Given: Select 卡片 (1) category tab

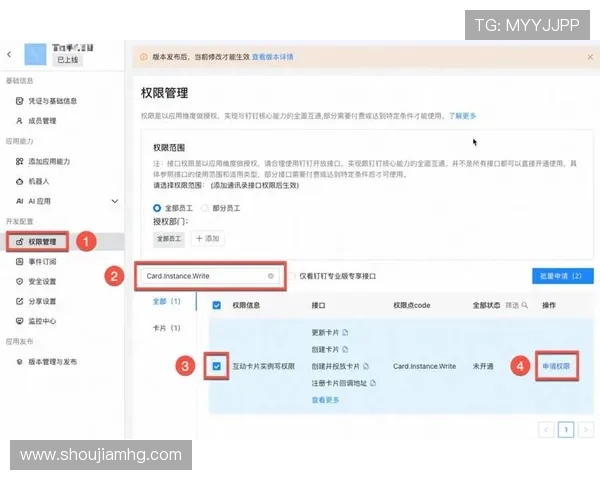Looking at the screenshot, I should 166,328.
